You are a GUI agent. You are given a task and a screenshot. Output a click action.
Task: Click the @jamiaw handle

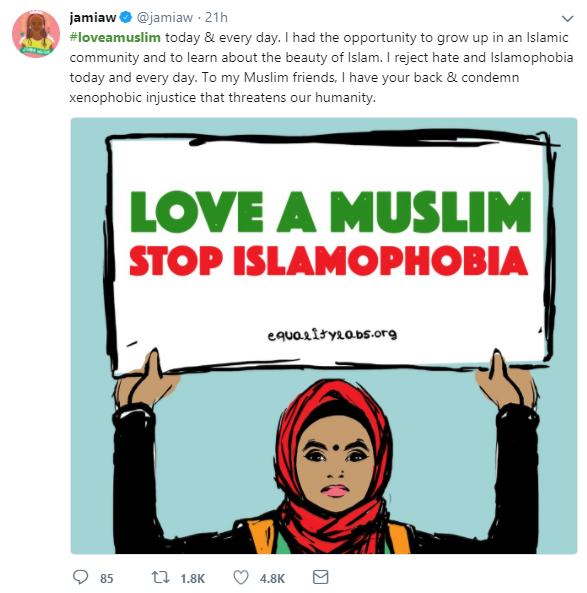(165, 17)
